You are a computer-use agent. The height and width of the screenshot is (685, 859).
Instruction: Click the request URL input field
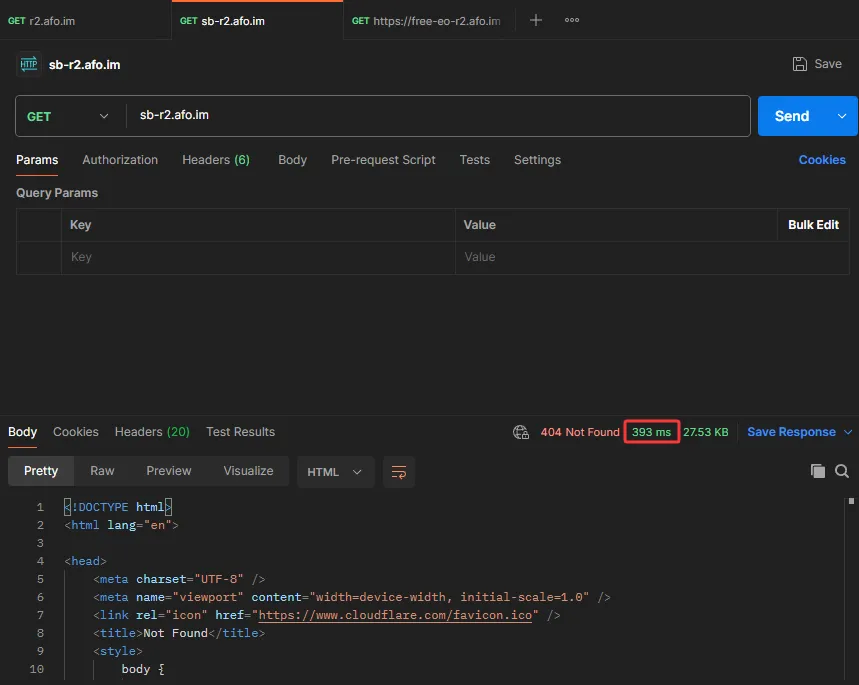coord(440,116)
